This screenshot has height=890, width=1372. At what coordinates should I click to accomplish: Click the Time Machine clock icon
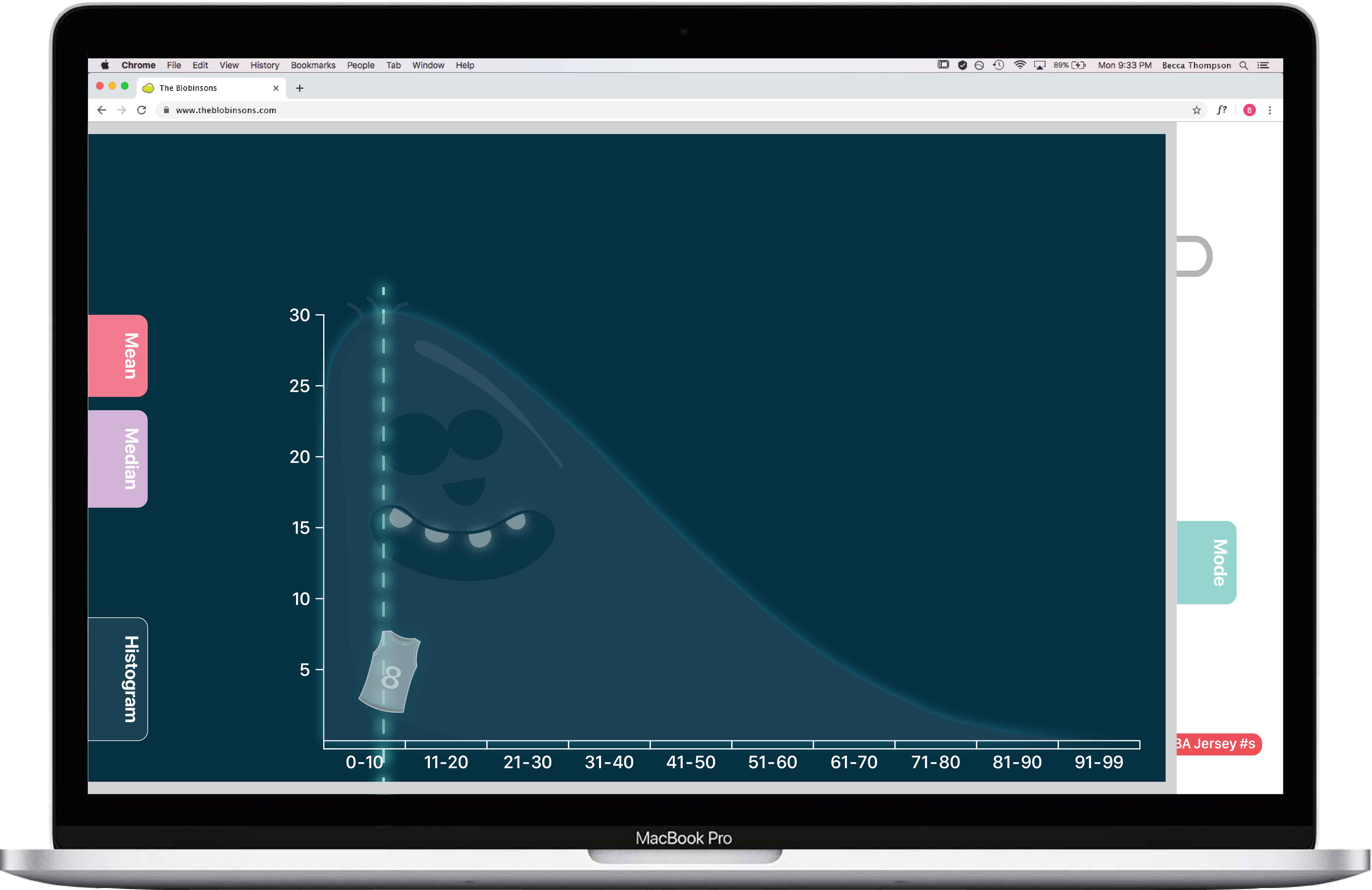click(998, 65)
